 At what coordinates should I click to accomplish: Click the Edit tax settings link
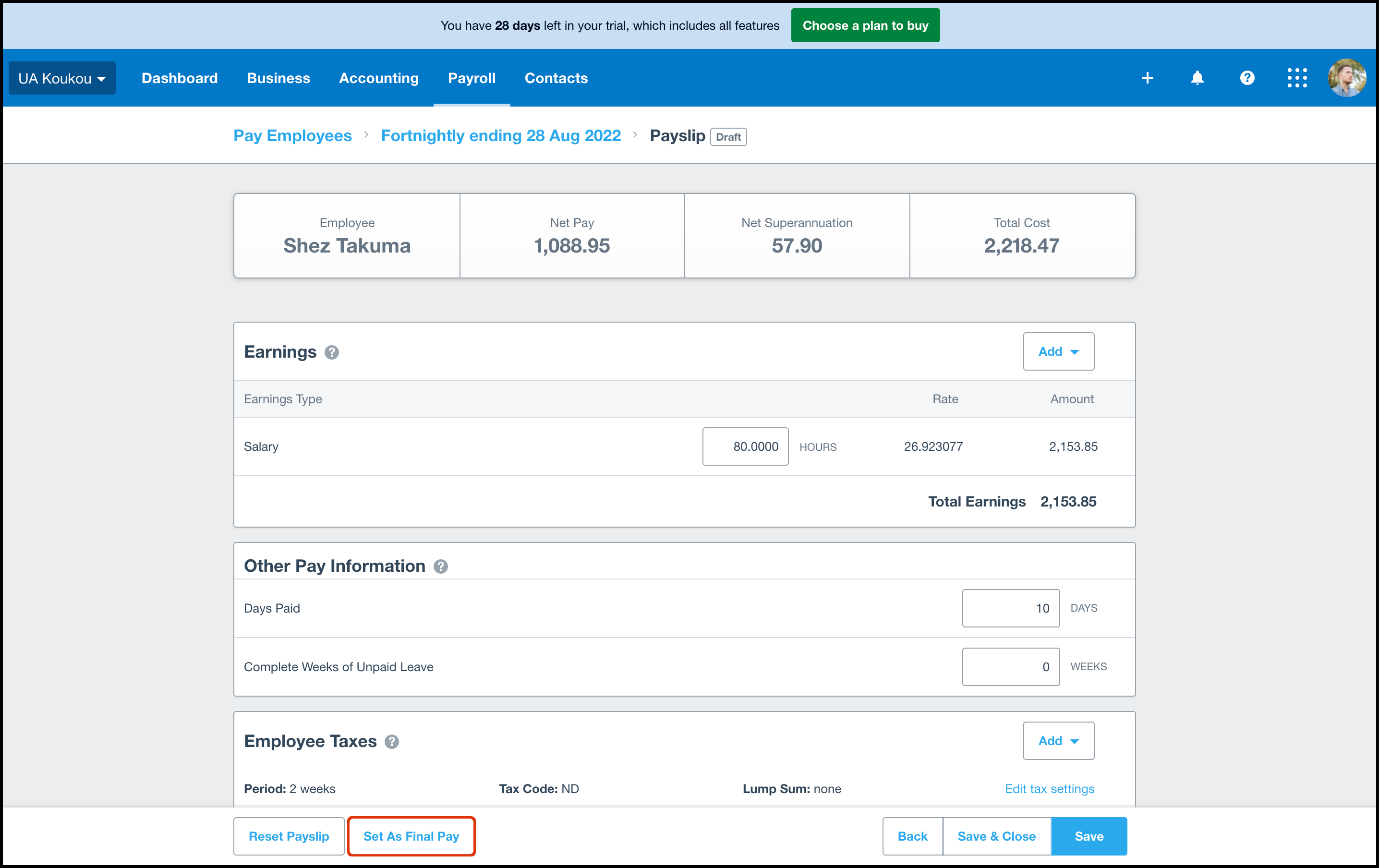[x=1049, y=789]
